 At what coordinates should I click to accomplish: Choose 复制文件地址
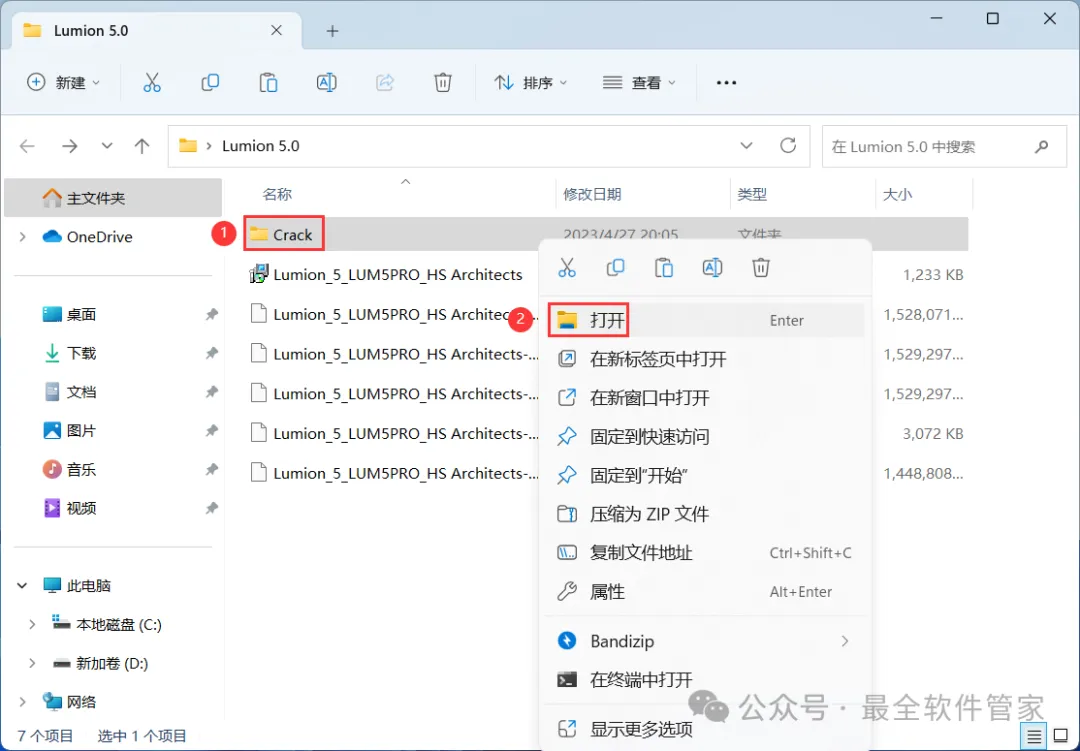click(705, 553)
